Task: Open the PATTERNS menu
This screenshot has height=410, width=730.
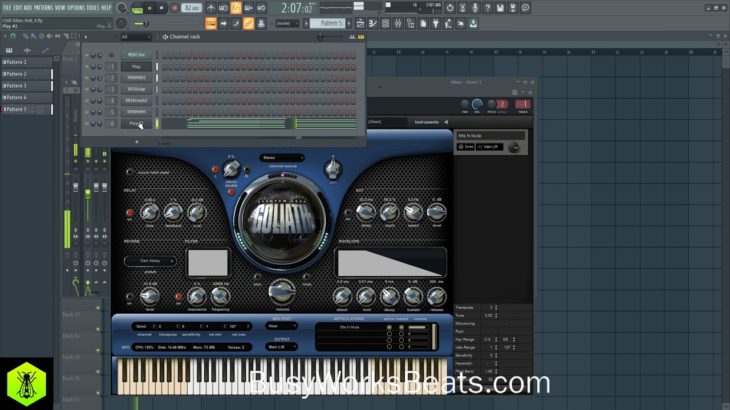Action: pyautogui.click(x=43, y=8)
